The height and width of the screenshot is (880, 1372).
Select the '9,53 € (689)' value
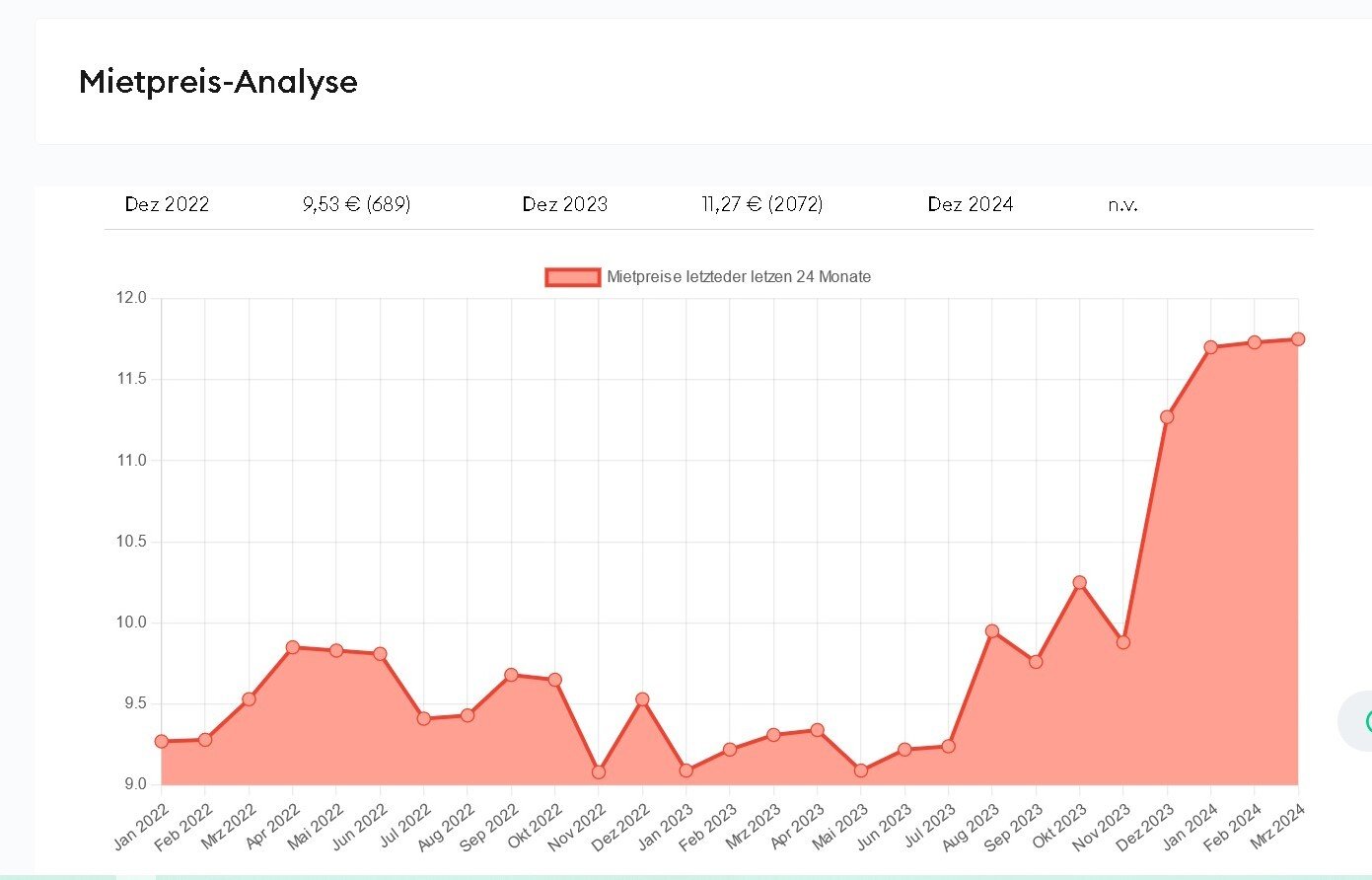[x=357, y=204]
